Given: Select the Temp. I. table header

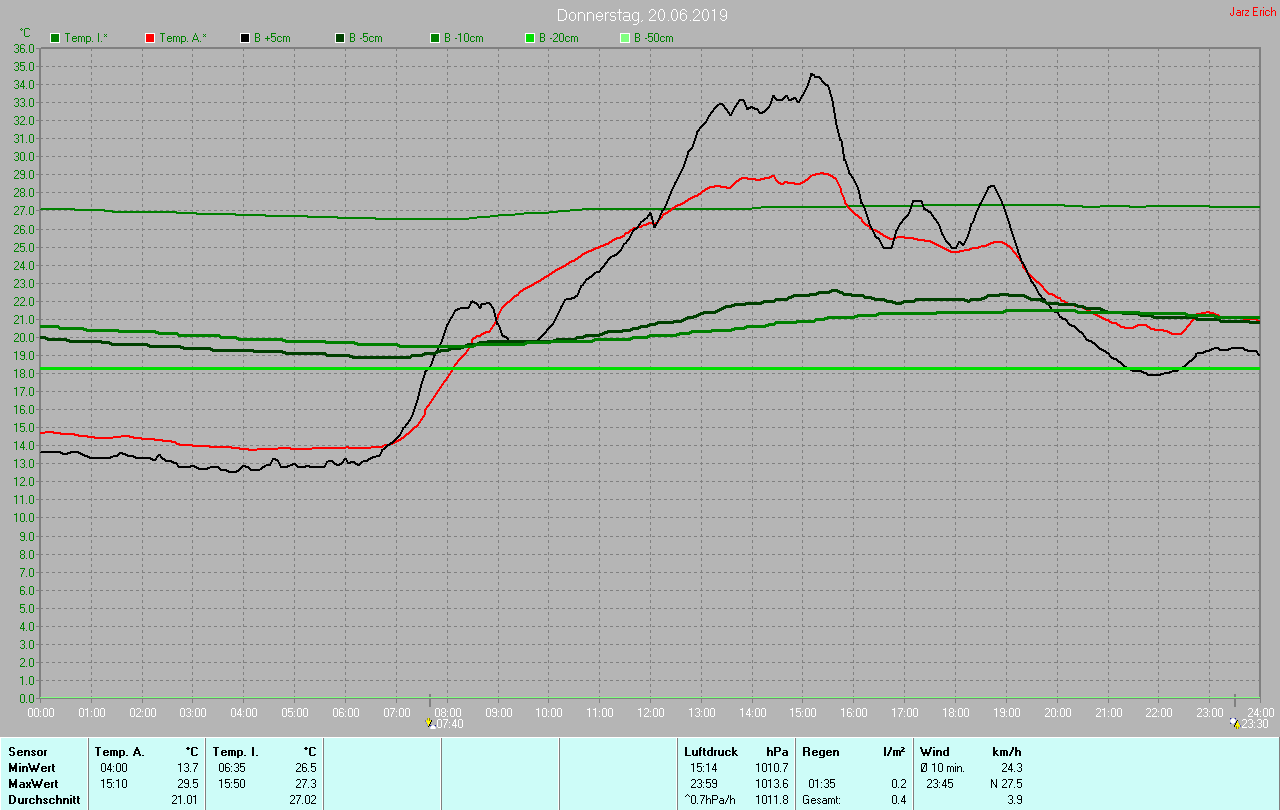Looking at the screenshot, I should pos(235,751).
